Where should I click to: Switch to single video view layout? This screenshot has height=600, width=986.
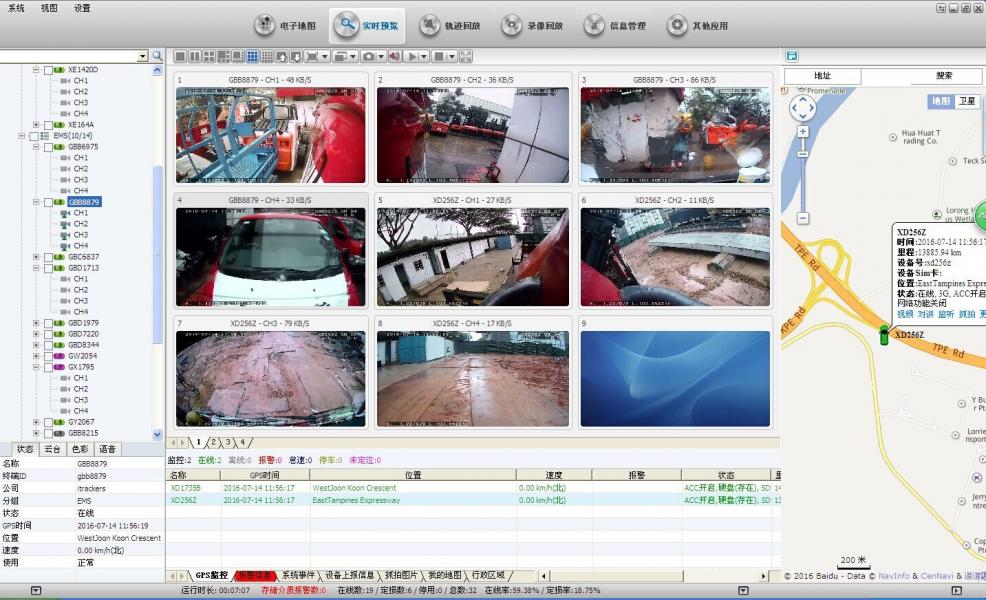pos(182,57)
